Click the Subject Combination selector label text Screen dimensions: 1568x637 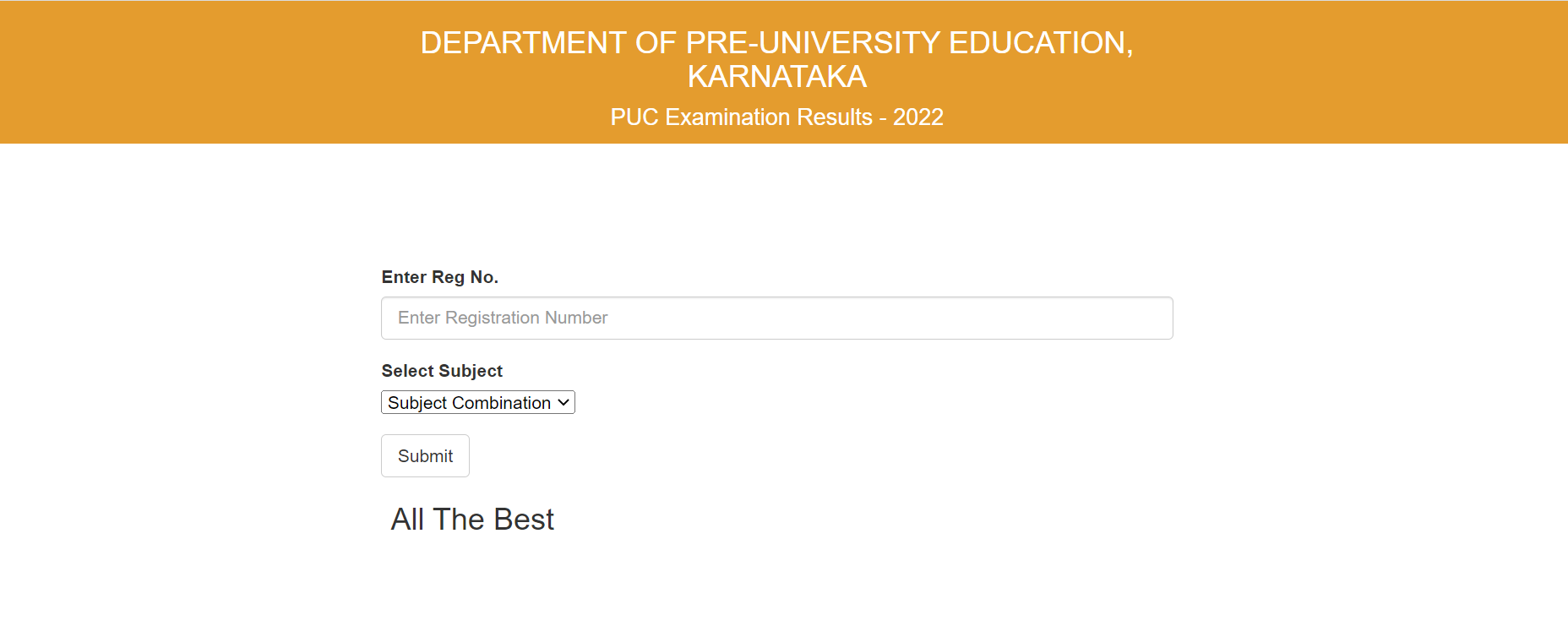click(x=470, y=402)
